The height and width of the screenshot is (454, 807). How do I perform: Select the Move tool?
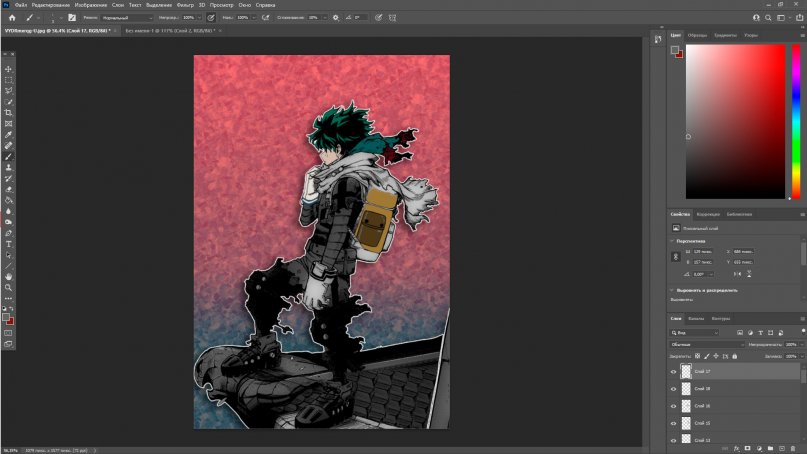pyautogui.click(x=9, y=69)
